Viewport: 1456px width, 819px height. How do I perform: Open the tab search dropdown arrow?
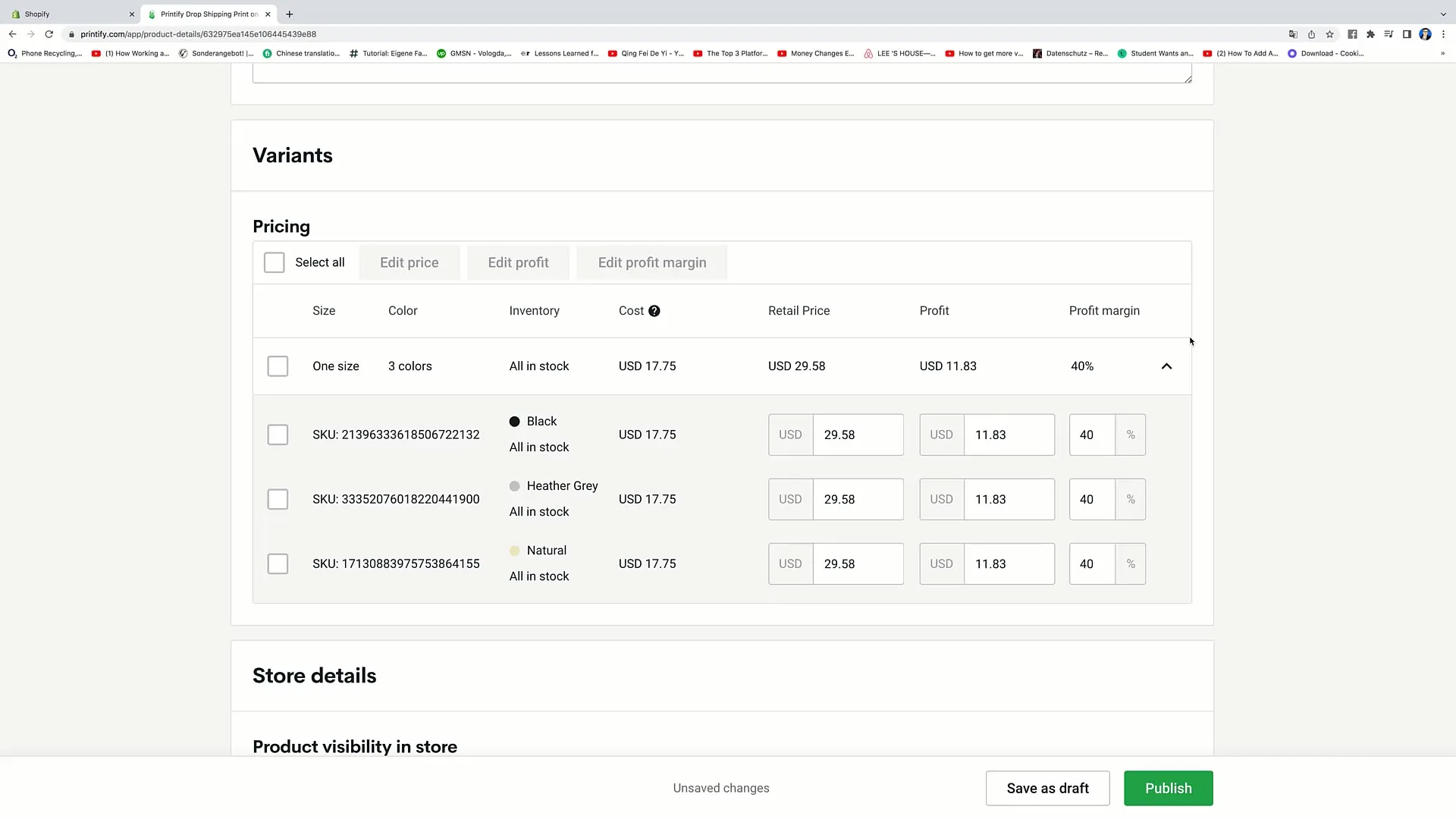coord(1443,14)
